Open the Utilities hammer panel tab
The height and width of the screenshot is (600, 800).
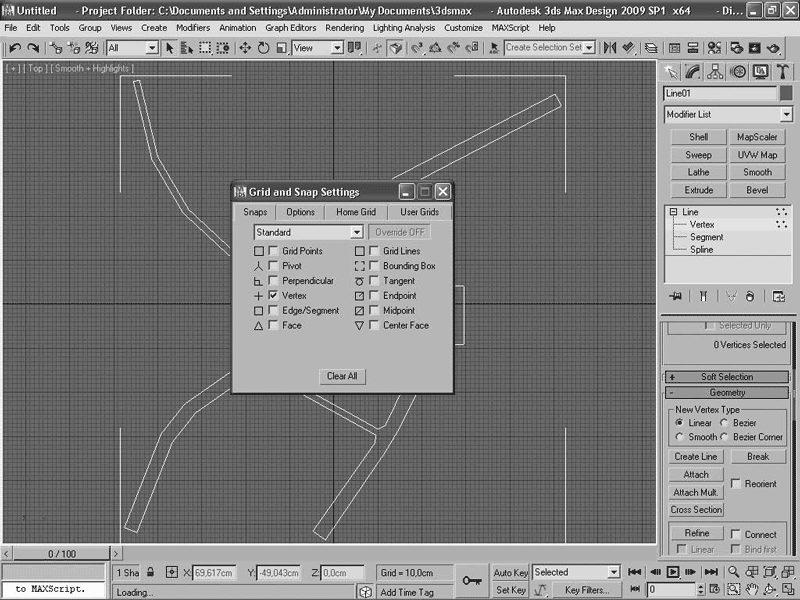click(782, 71)
